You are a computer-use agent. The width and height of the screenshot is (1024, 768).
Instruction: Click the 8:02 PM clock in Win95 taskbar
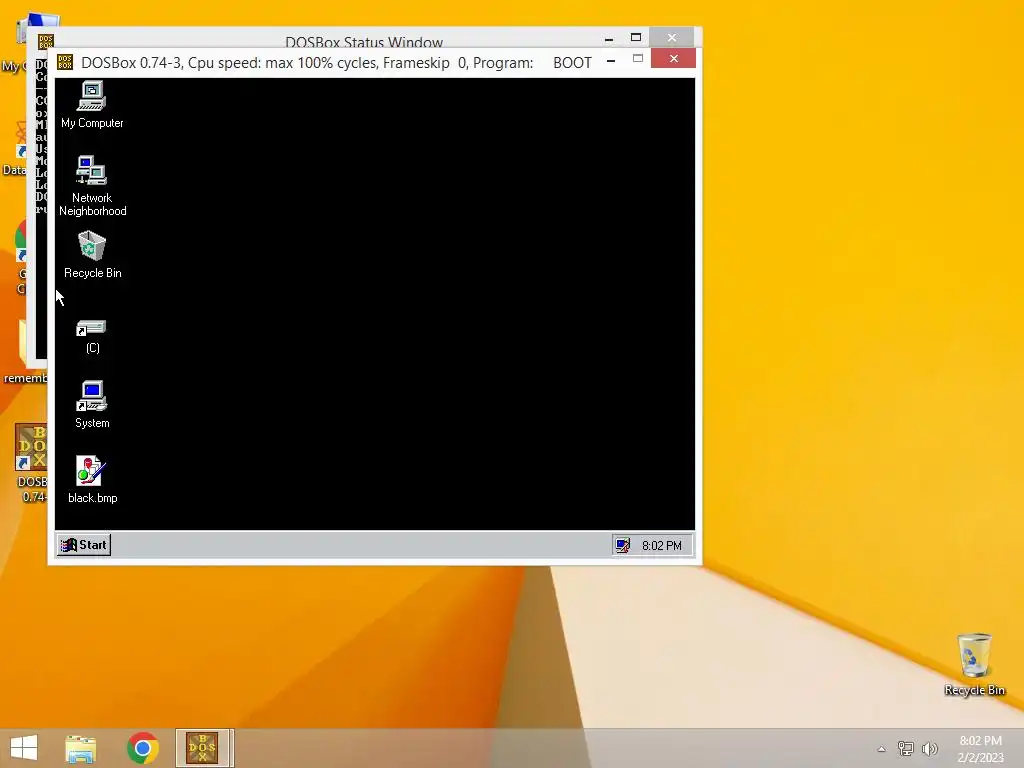coord(662,545)
